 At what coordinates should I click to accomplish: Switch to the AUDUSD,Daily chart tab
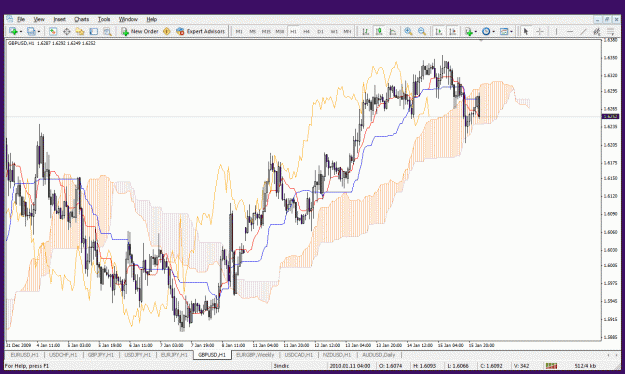[378, 355]
